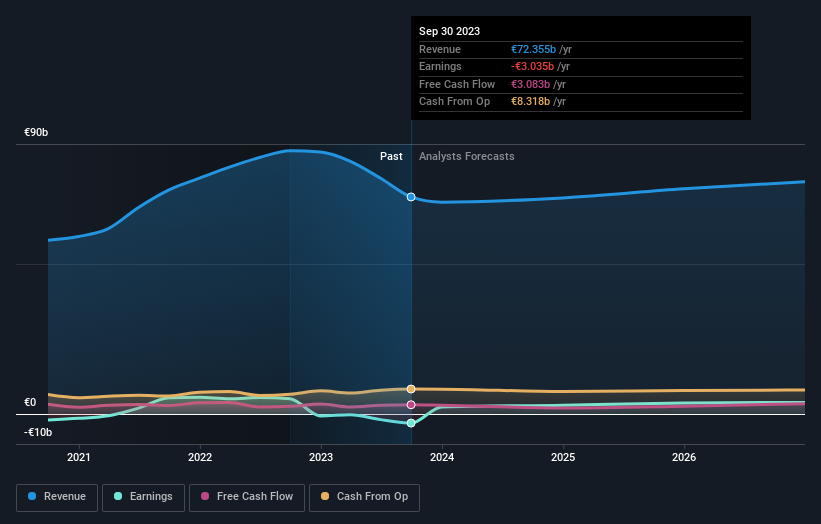Select the Revenue data point at Sep 2023

click(x=411, y=197)
